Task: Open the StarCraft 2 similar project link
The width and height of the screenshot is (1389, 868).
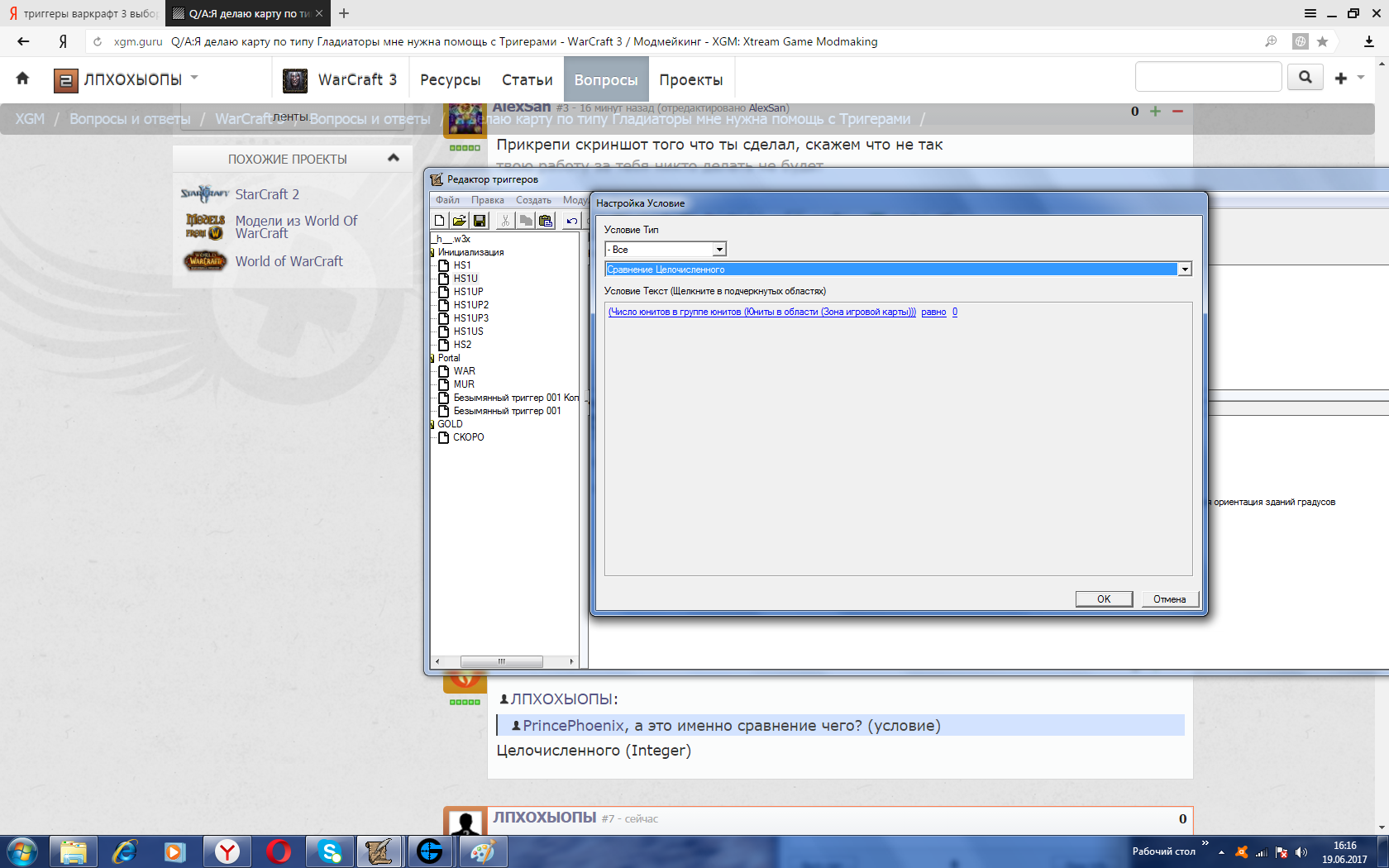Action: pos(267,194)
